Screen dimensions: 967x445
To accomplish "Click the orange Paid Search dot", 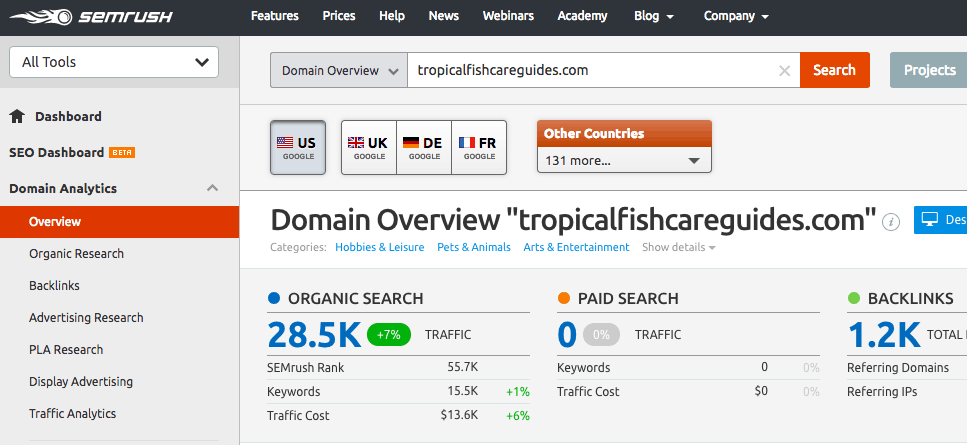I will (x=564, y=298).
